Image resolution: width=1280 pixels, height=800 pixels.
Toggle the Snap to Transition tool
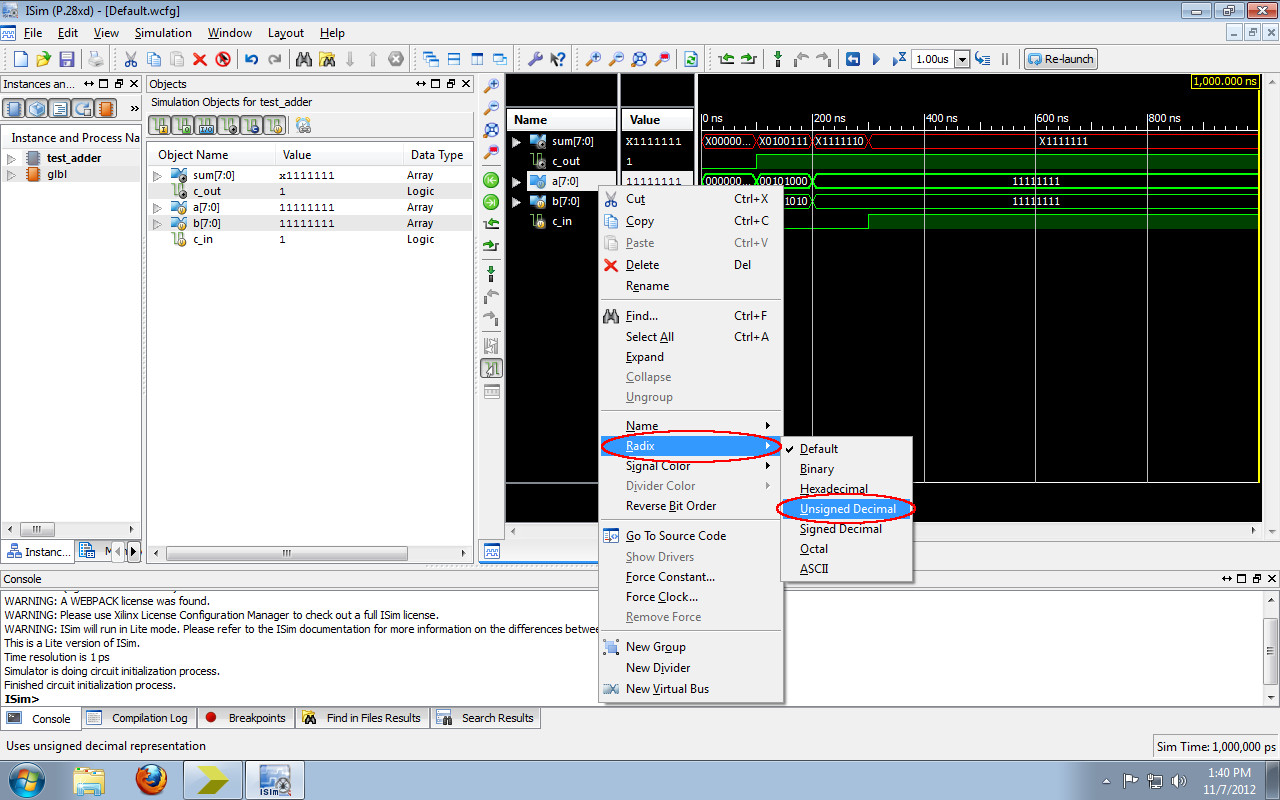(x=490, y=368)
